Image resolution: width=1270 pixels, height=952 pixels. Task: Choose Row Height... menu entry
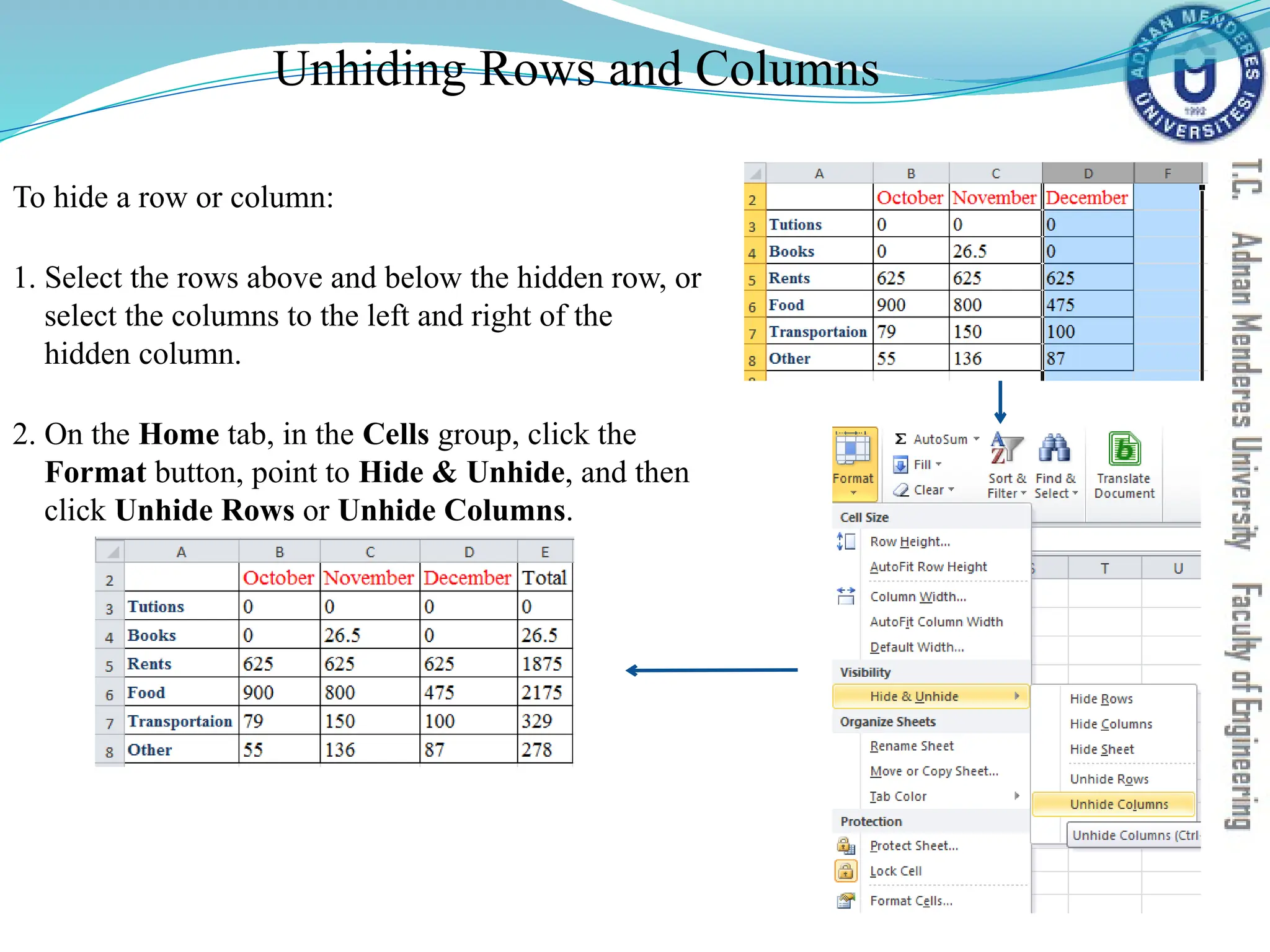[910, 542]
